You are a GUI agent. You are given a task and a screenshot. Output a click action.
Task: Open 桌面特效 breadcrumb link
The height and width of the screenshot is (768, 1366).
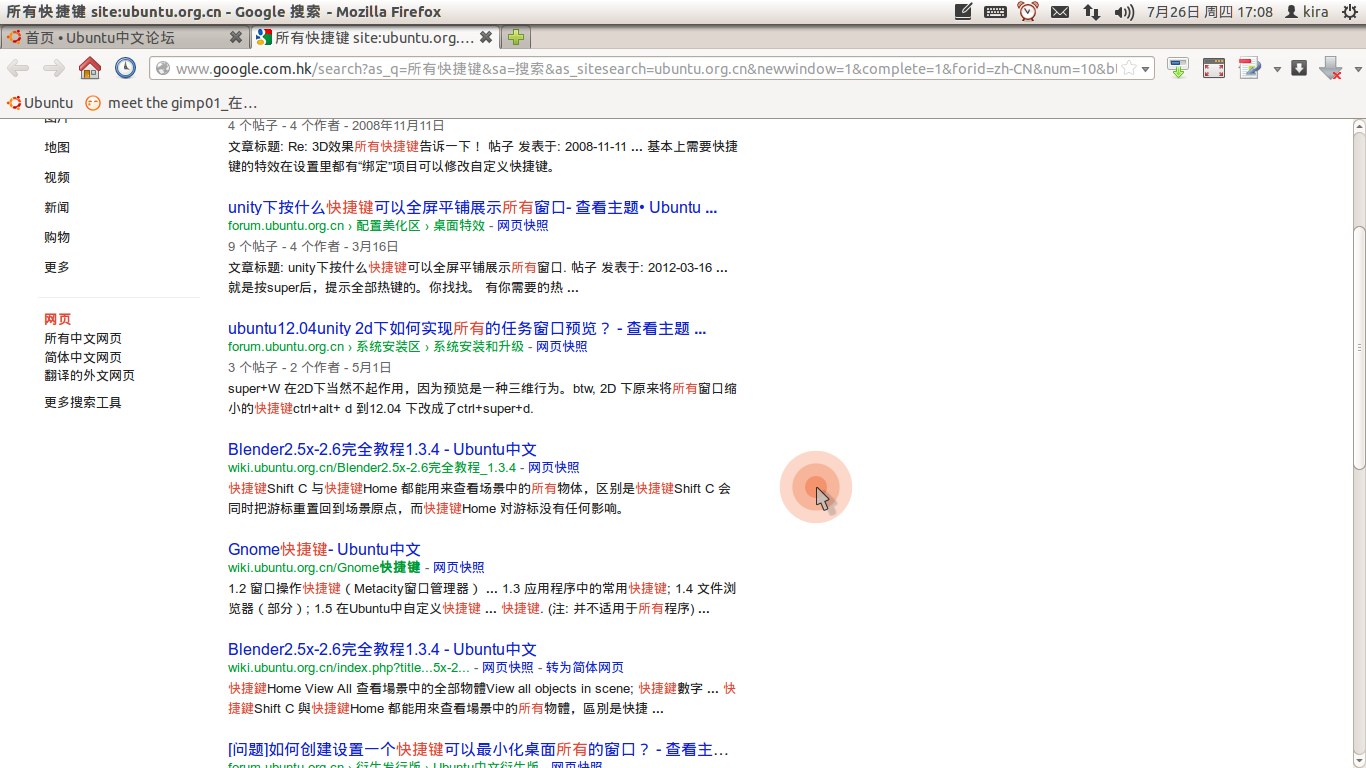tap(459, 226)
